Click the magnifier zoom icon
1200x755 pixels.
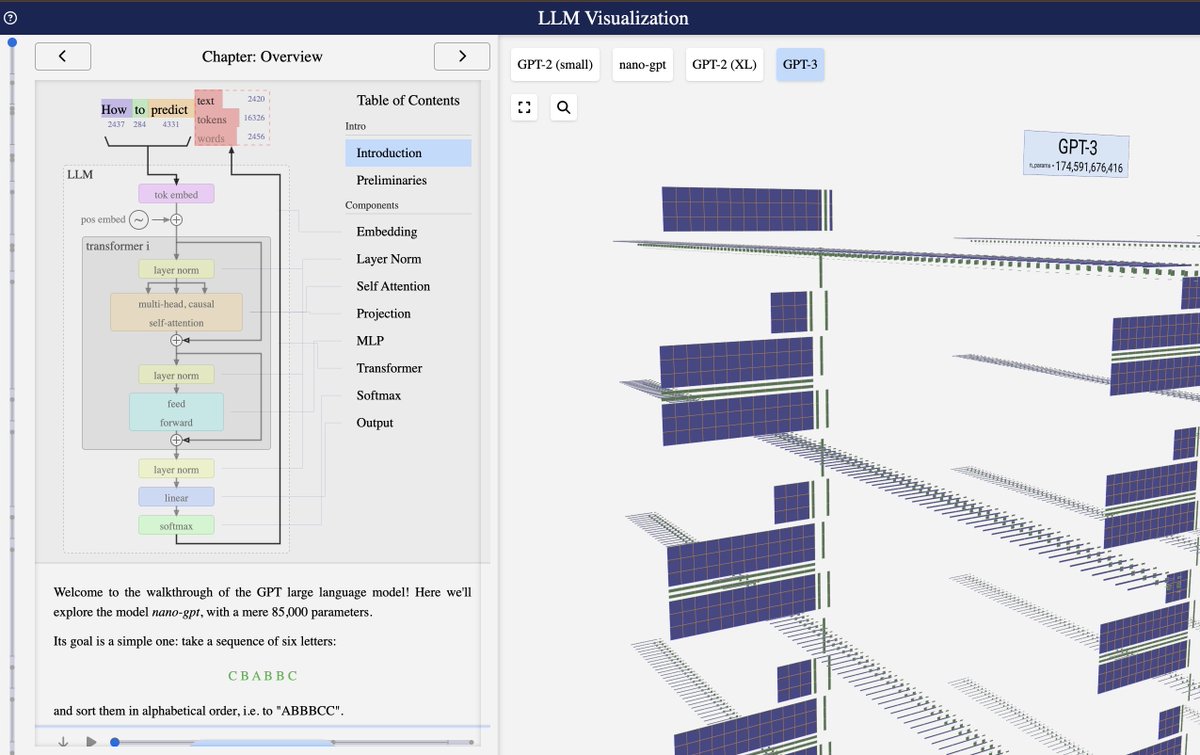pos(564,107)
